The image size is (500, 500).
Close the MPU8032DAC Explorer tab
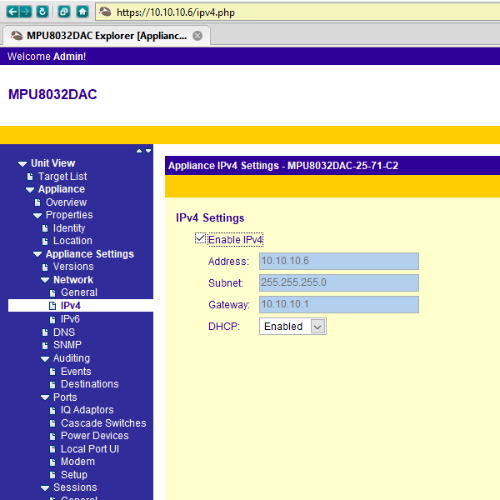tap(198, 36)
